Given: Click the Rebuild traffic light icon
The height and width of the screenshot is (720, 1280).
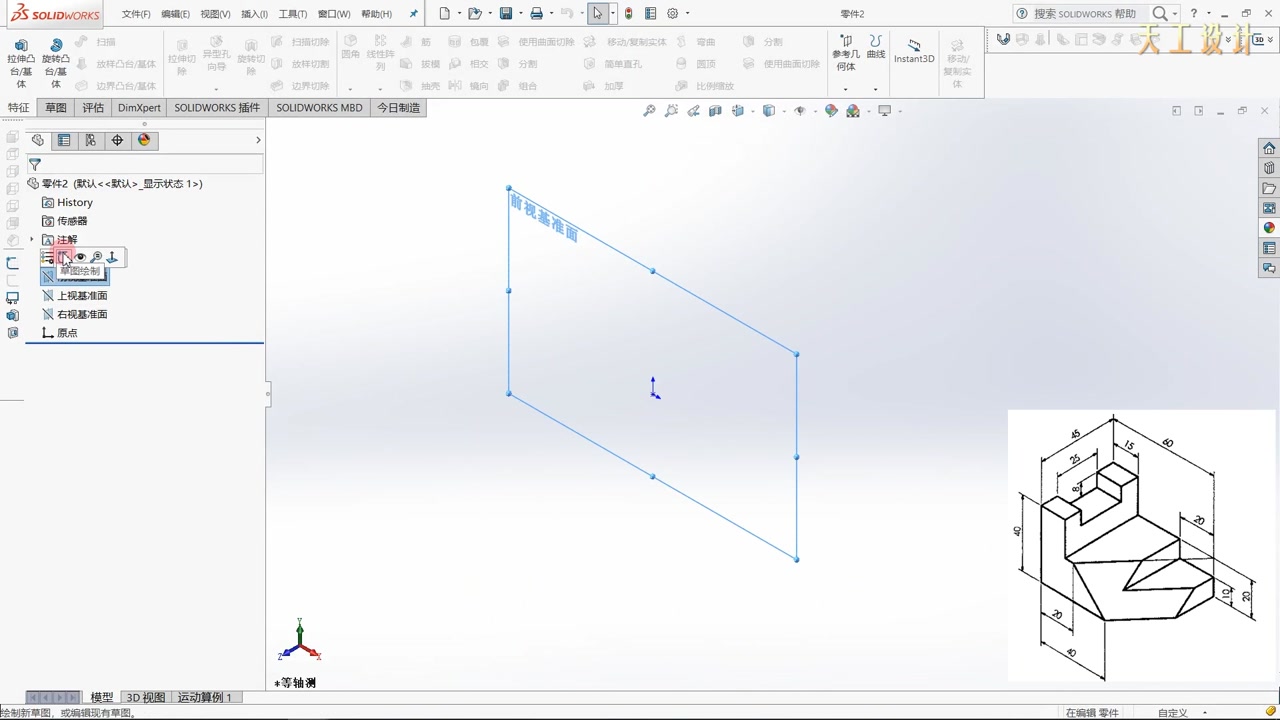Looking at the screenshot, I should tap(628, 13).
